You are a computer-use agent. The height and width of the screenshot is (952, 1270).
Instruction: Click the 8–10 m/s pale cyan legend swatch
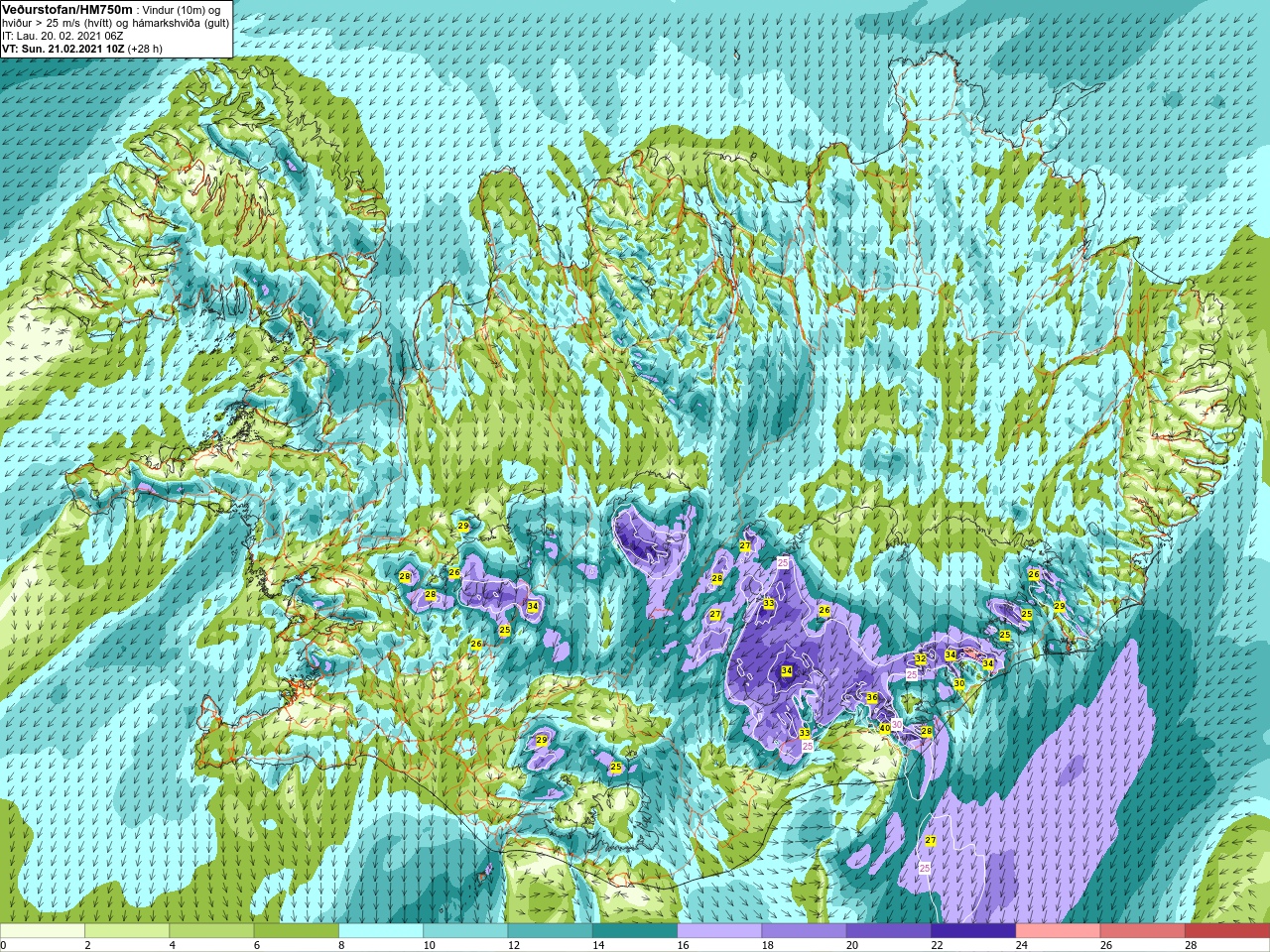pos(381,931)
